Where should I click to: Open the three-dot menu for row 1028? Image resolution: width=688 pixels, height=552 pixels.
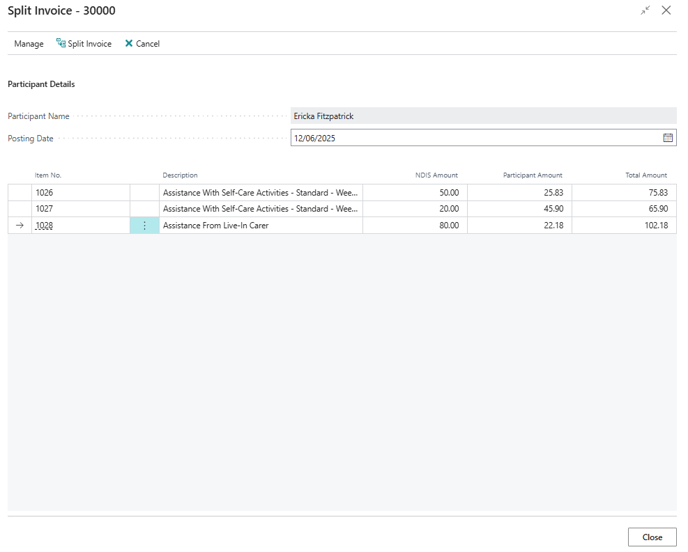144,226
